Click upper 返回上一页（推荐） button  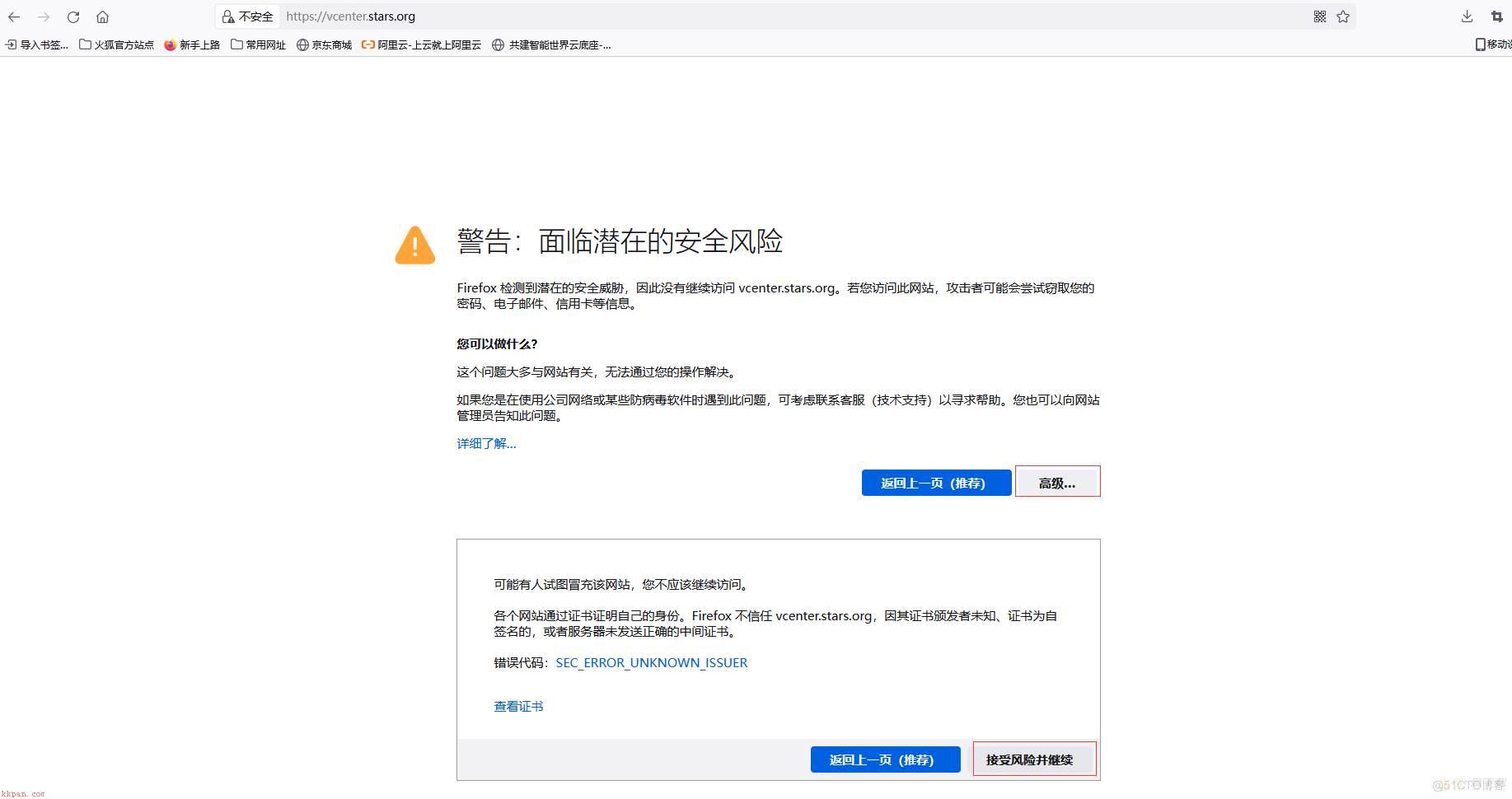point(936,483)
